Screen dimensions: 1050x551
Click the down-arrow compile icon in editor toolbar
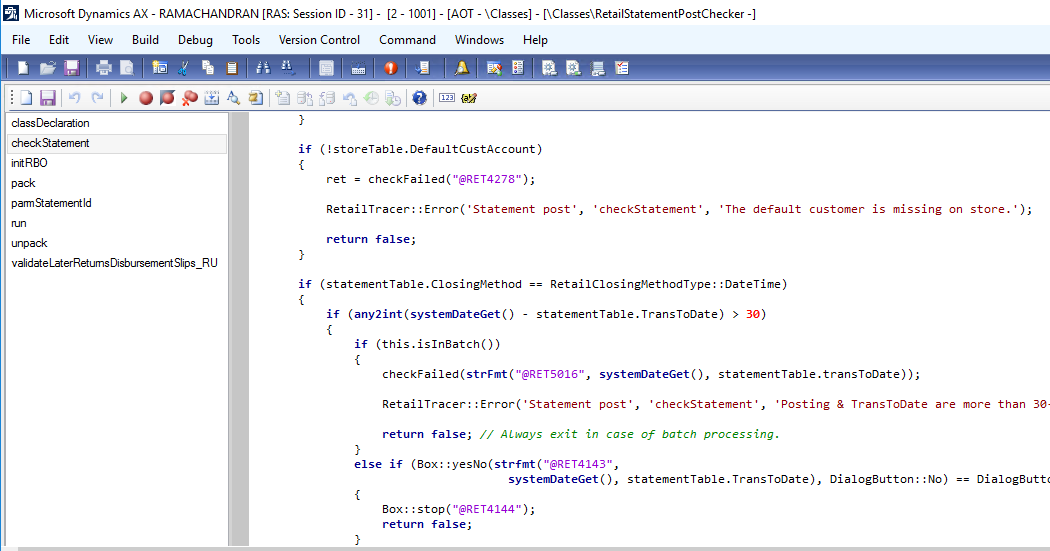212,98
